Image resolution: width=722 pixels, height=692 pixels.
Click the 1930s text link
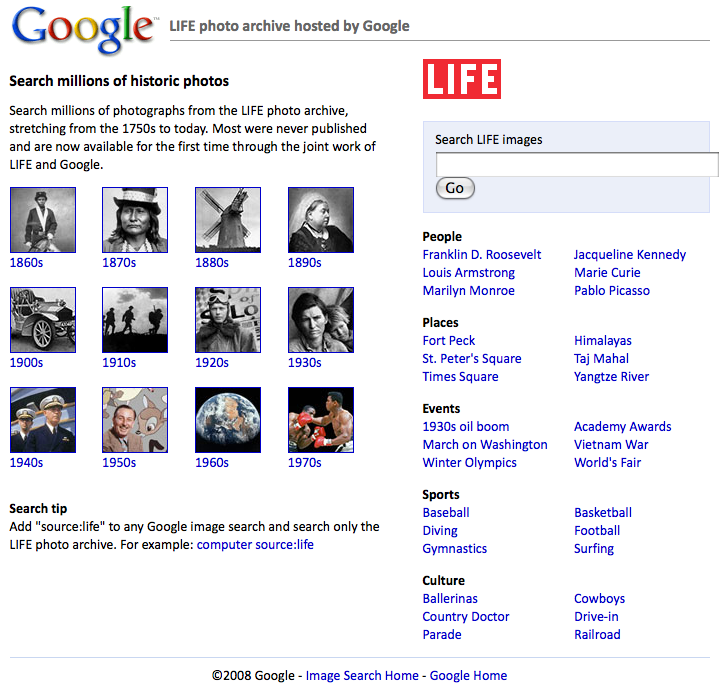(305, 363)
